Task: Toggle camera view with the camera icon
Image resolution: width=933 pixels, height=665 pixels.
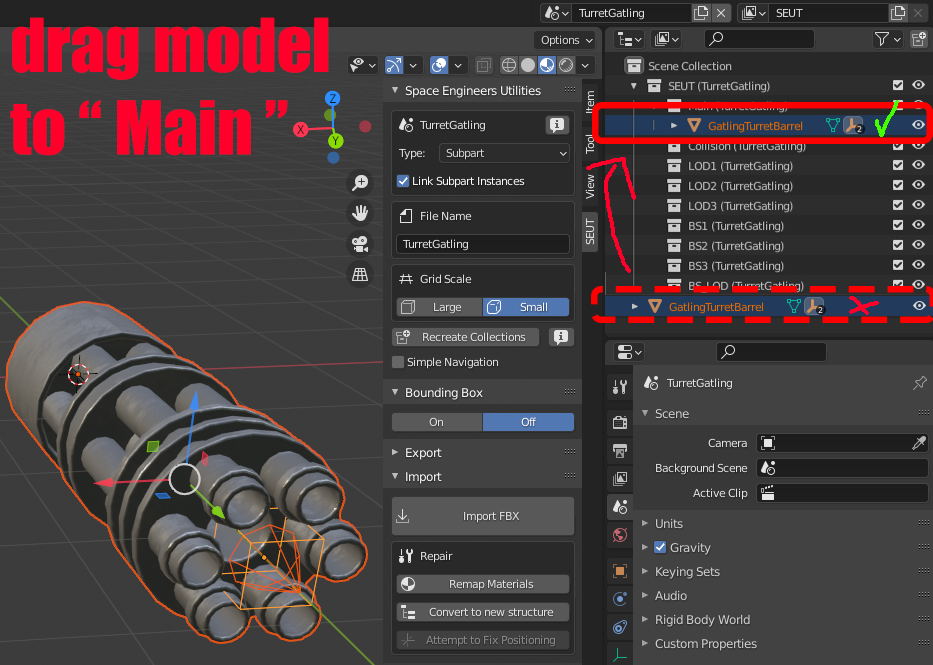Action: pyautogui.click(x=360, y=244)
